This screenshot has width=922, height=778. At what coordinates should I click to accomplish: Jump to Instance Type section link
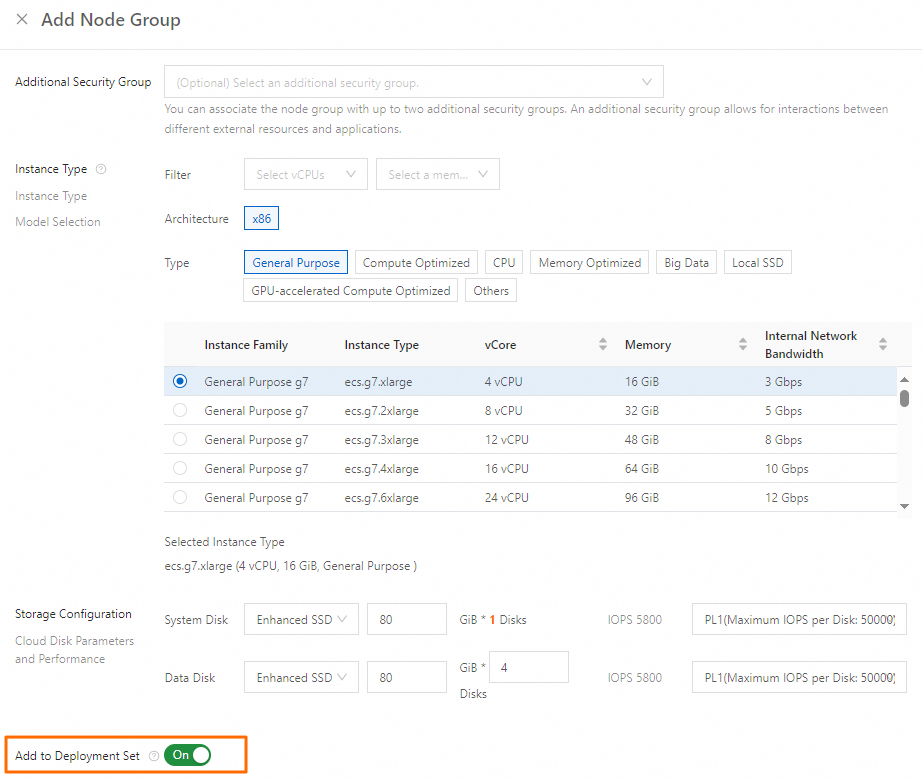[x=51, y=196]
